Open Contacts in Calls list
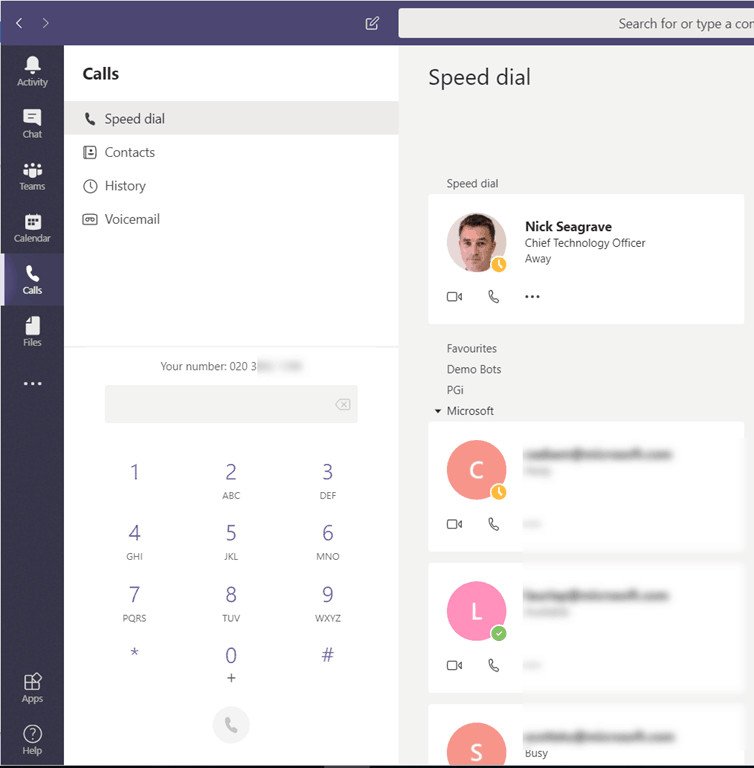The width and height of the screenshot is (754, 768). pos(231,152)
